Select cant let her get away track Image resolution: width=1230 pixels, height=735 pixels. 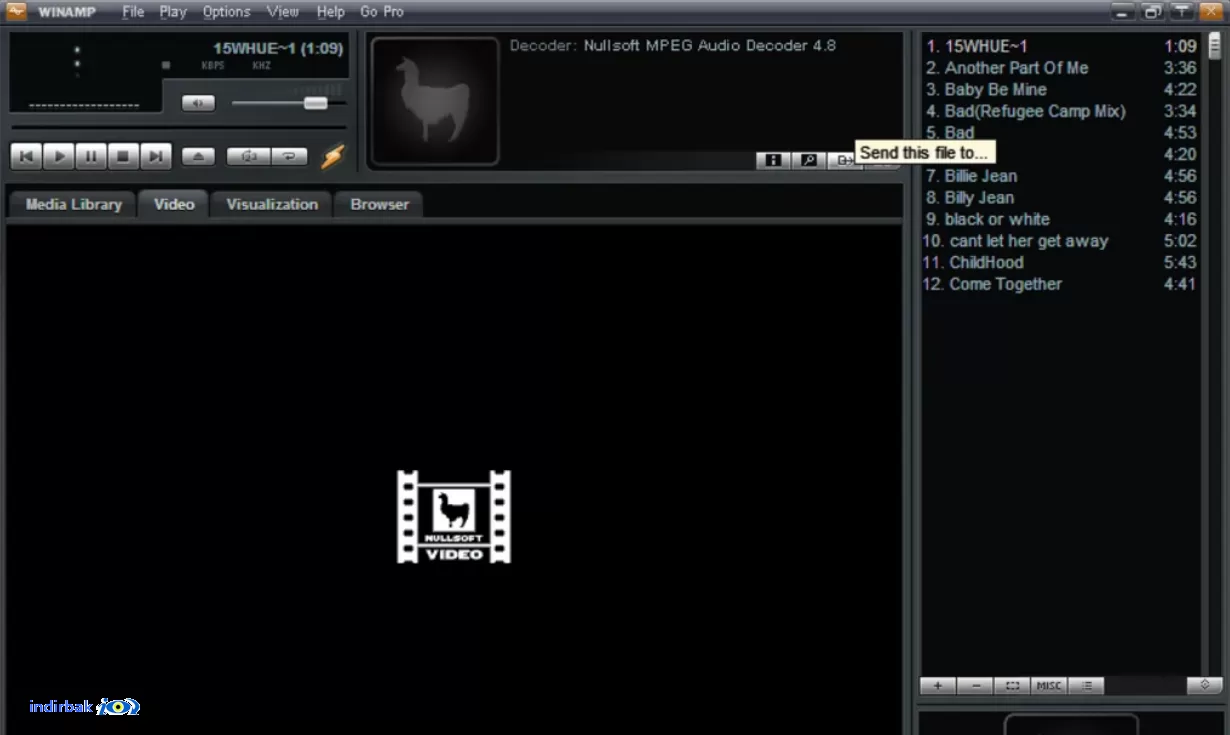1060,241
